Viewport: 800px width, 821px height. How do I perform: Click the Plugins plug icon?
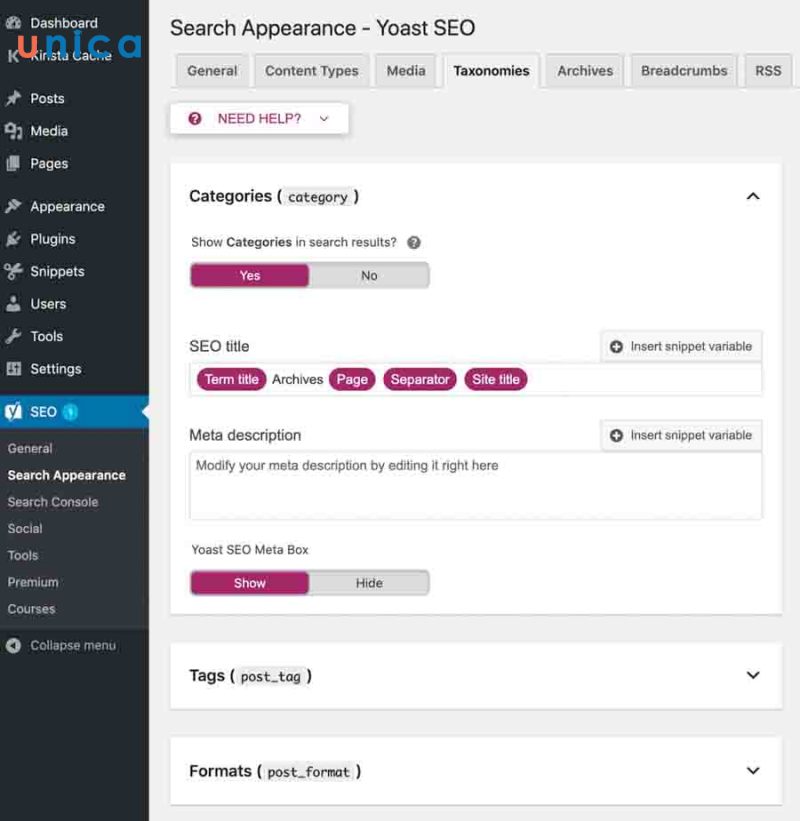[13, 239]
